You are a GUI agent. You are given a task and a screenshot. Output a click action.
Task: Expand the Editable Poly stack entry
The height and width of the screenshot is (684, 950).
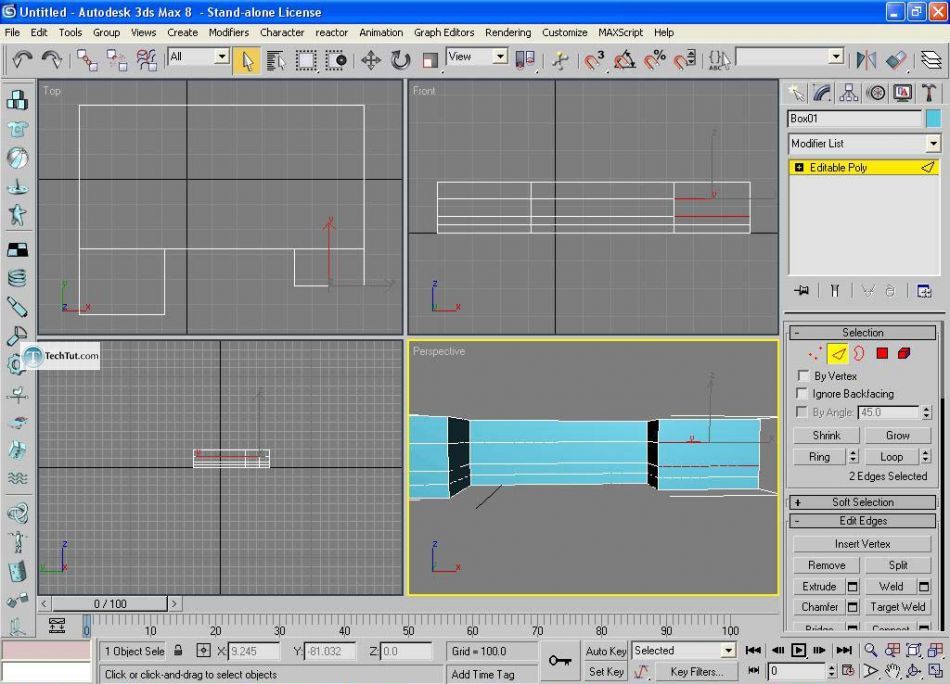pos(799,168)
